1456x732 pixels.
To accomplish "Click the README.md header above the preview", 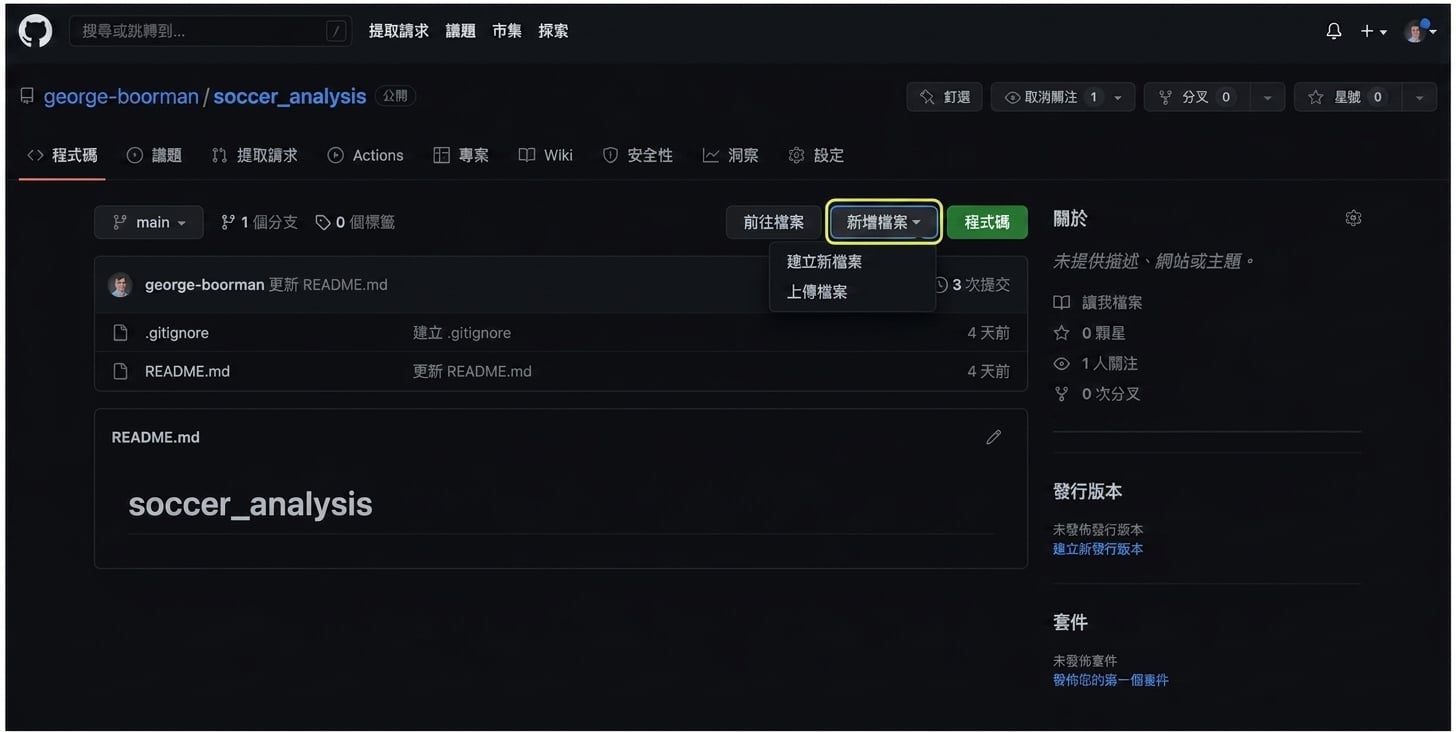I will (x=155, y=437).
